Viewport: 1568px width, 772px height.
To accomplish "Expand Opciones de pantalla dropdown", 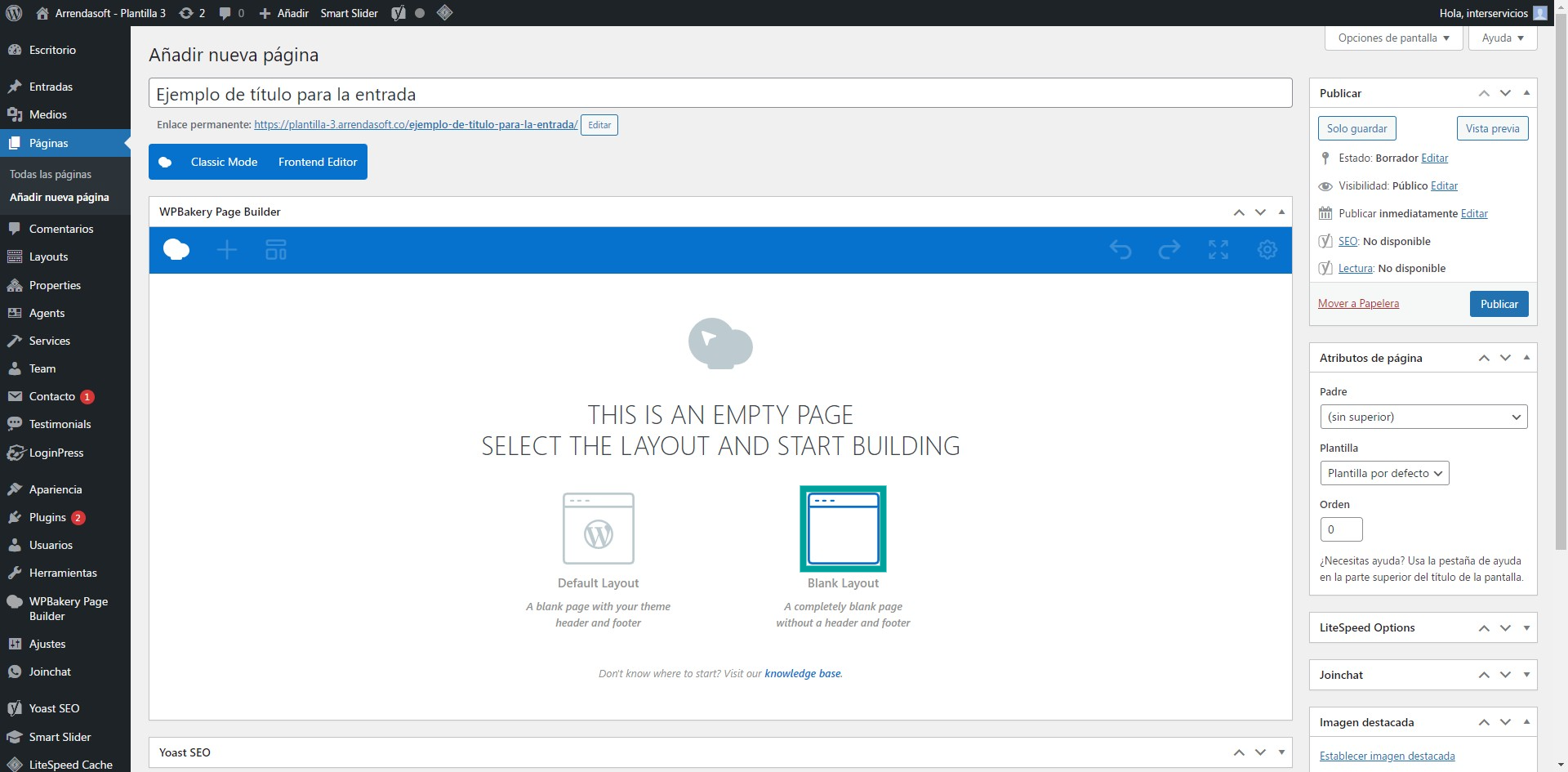I will (1393, 38).
